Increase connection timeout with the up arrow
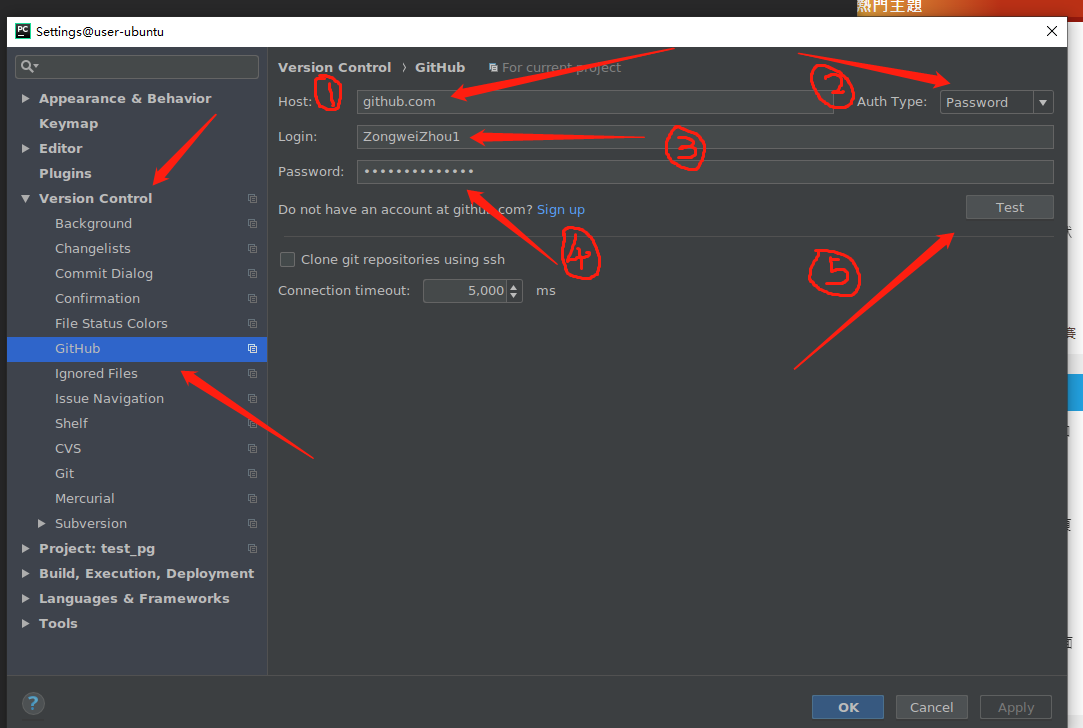Viewport: 1083px width, 728px height. click(x=512, y=286)
